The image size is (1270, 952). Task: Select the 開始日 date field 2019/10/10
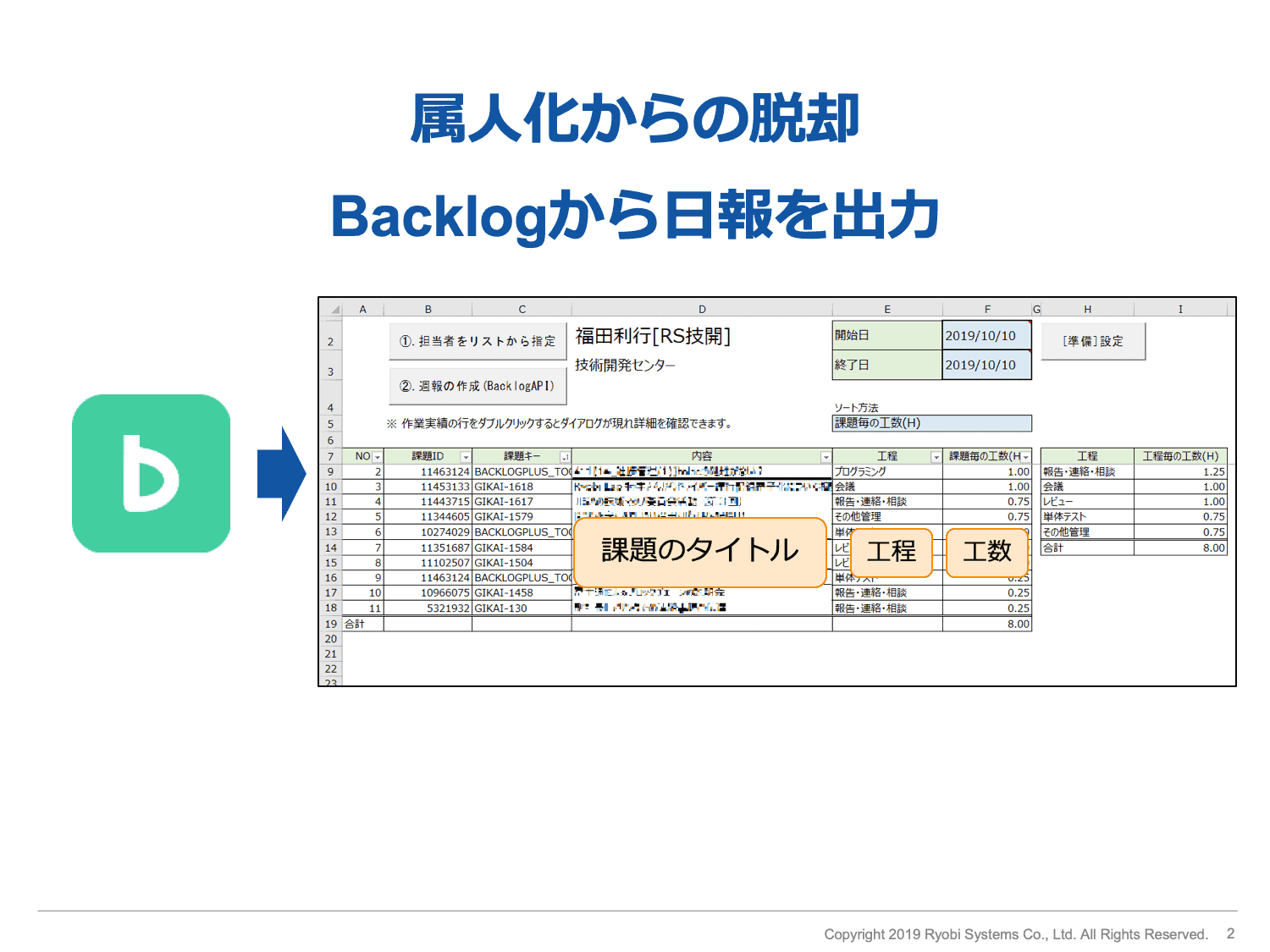[986, 335]
